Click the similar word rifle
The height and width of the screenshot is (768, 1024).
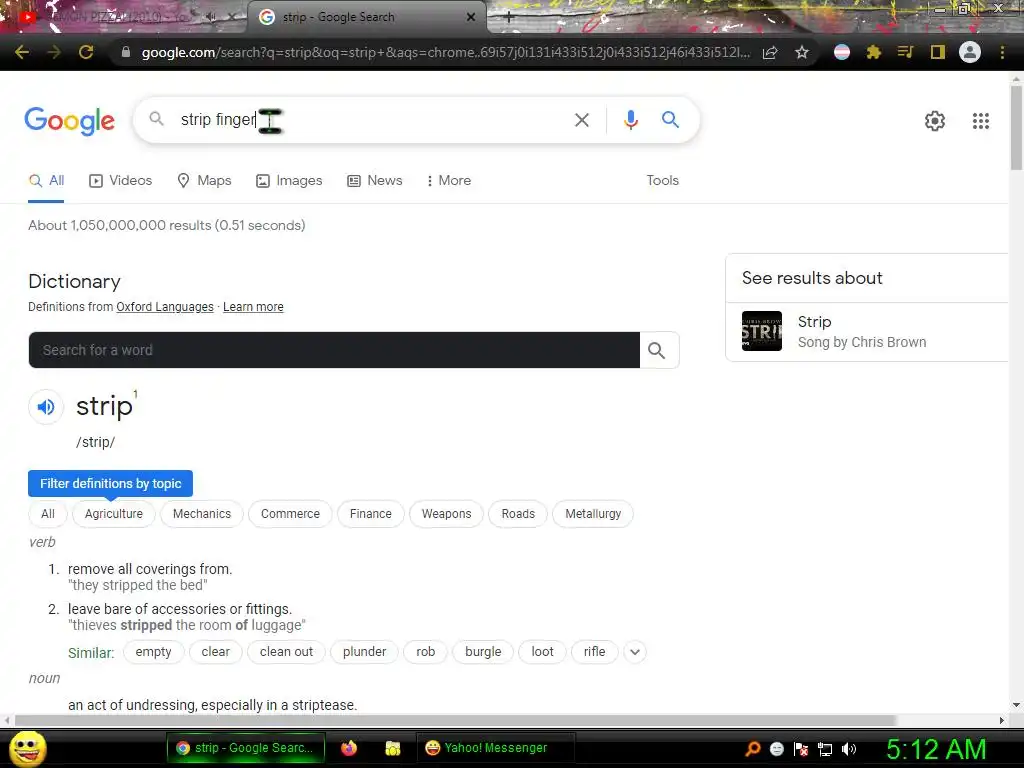coord(594,652)
